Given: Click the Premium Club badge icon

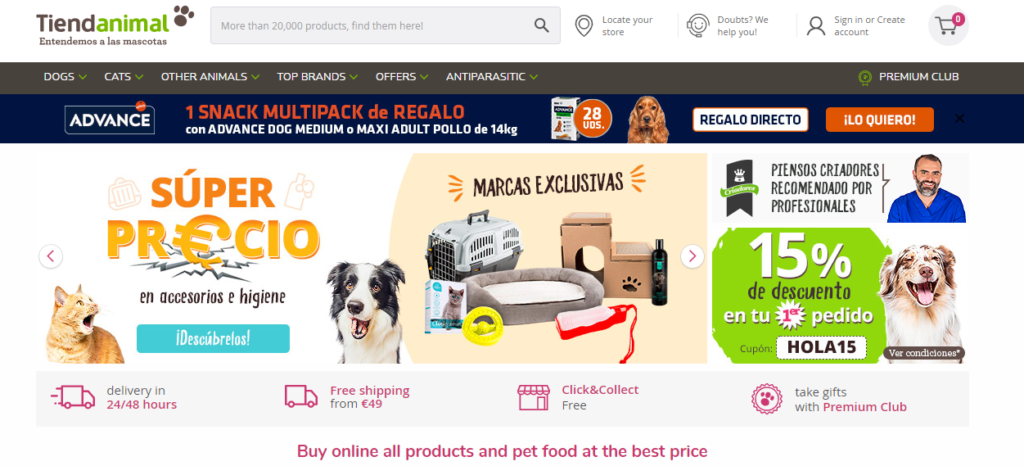Looking at the screenshot, I should 865,77.
